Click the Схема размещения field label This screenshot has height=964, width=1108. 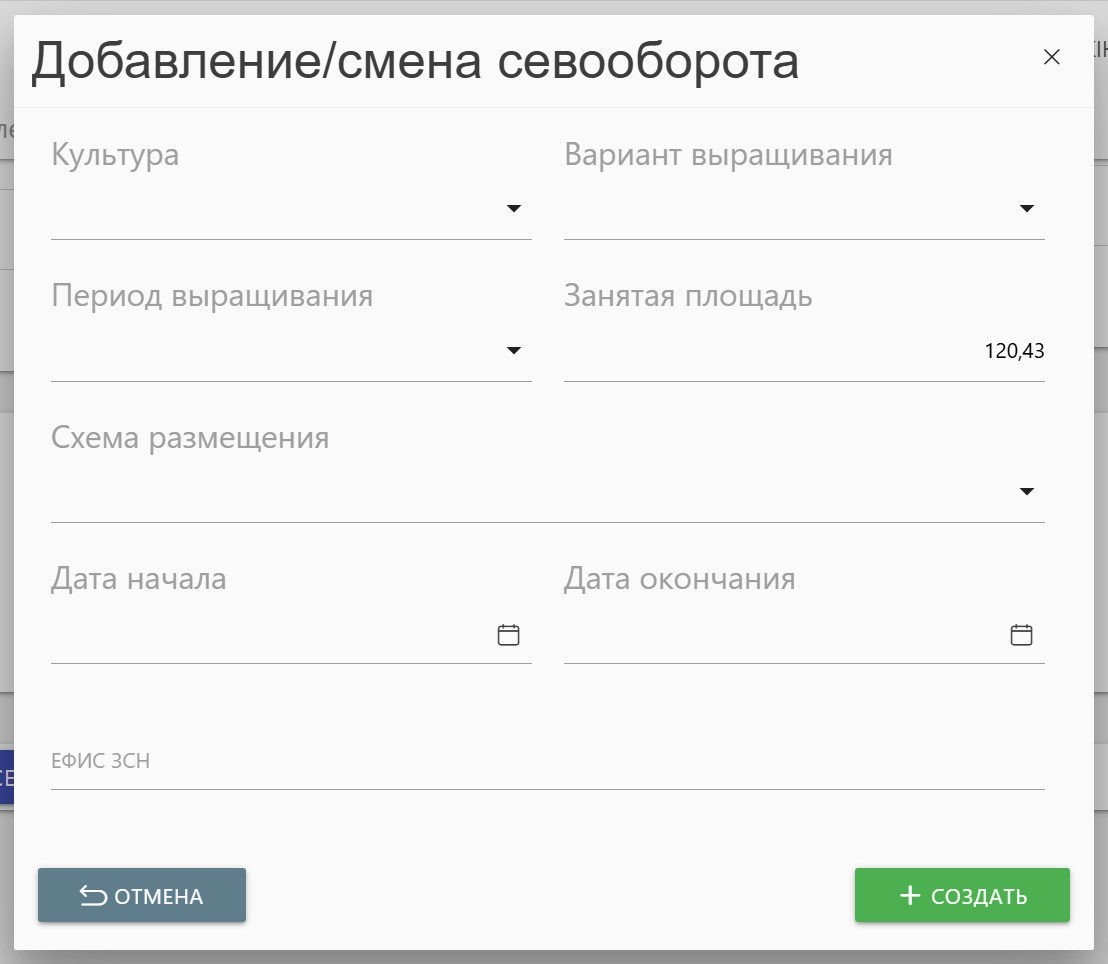coord(190,438)
